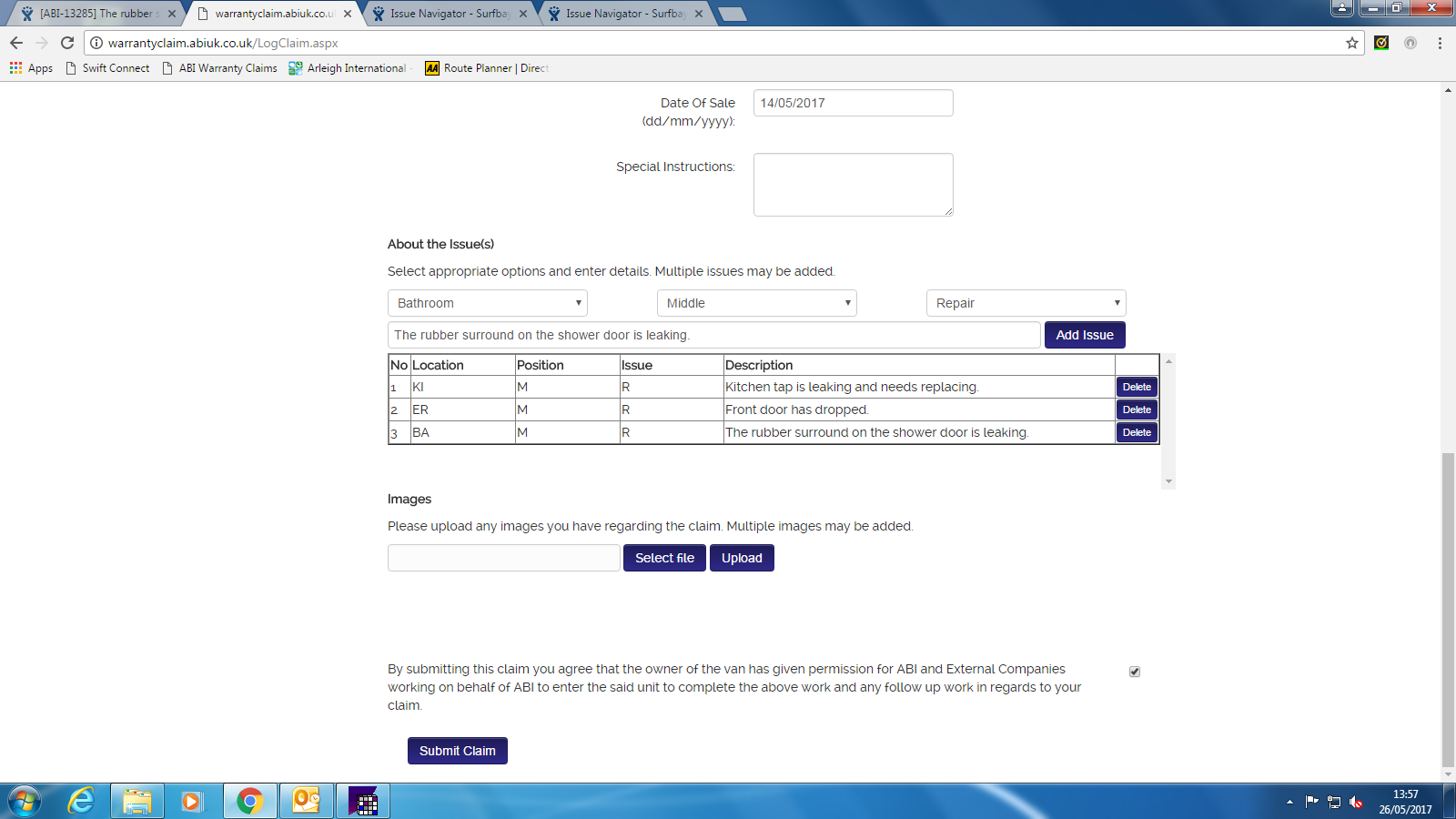Screen dimensions: 1456x819
Task: Click the address bar URL
Action: pyautogui.click(x=223, y=43)
